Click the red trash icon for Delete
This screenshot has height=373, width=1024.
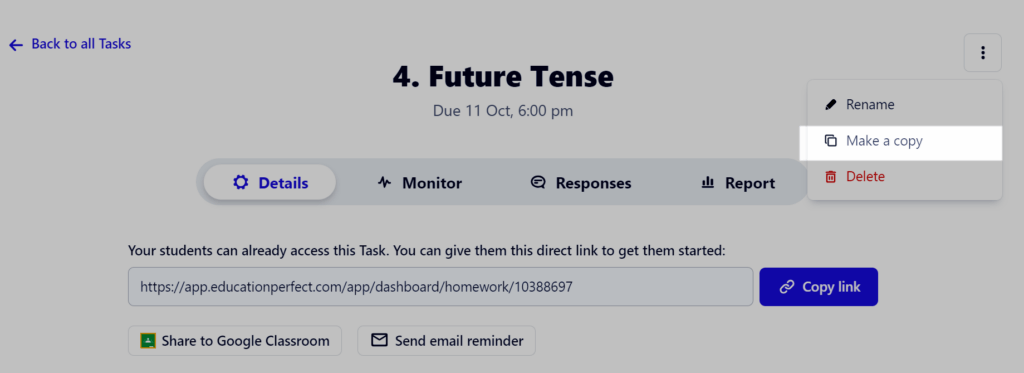point(831,176)
